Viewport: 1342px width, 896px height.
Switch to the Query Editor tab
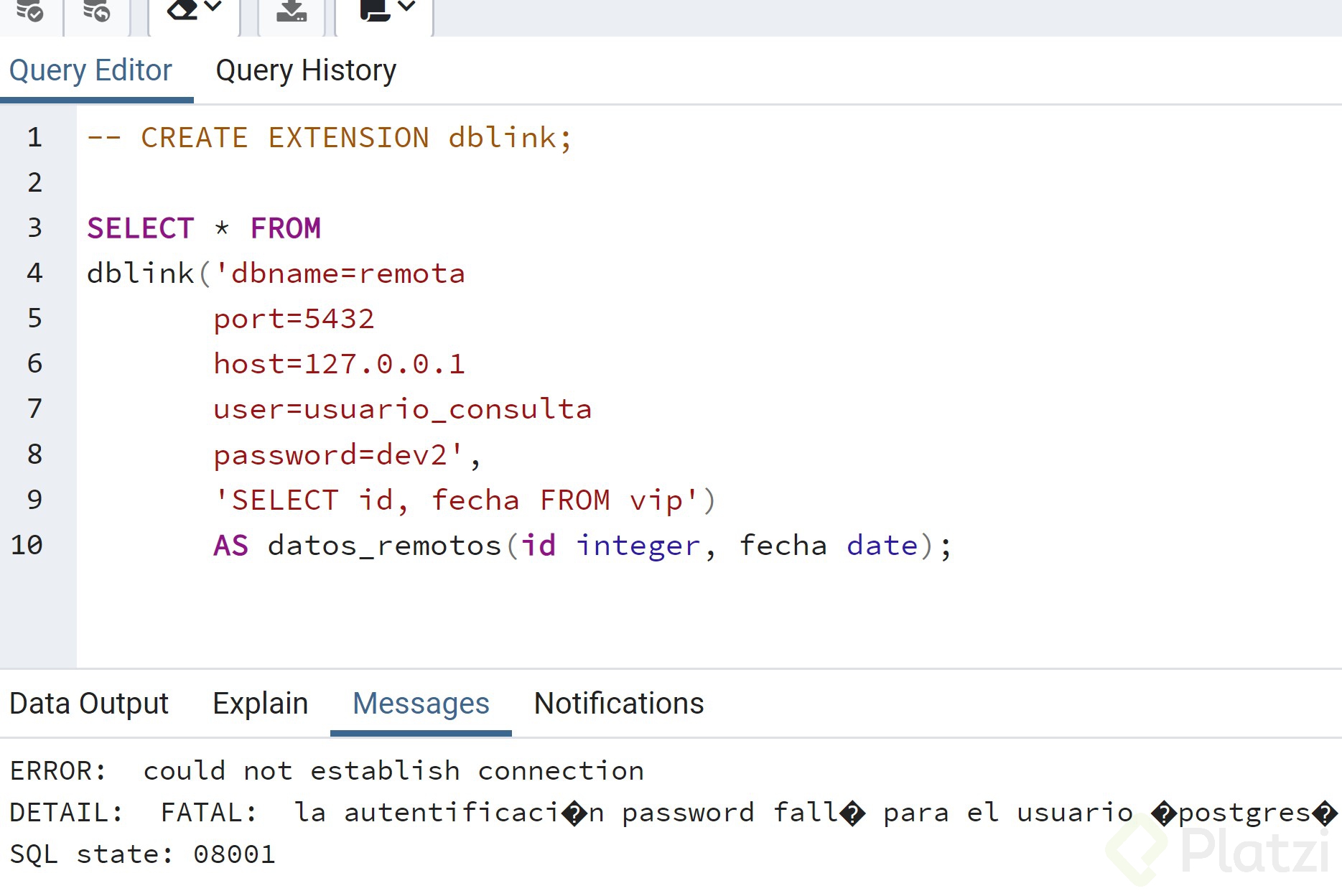click(90, 70)
